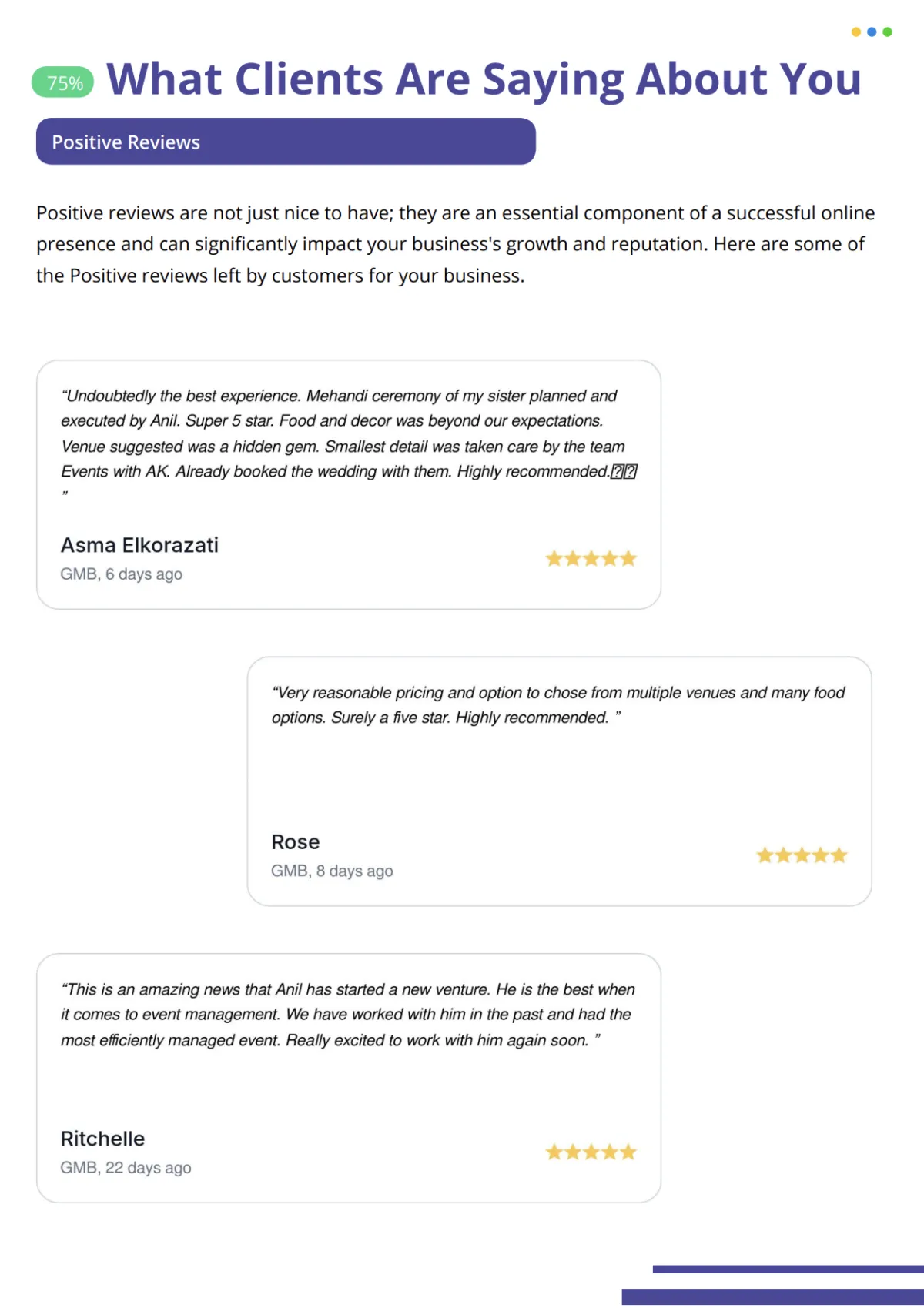Image resolution: width=924 pixels, height=1308 pixels.
Task: Open reviewer name Asma Elkorazati
Action: tap(139, 545)
